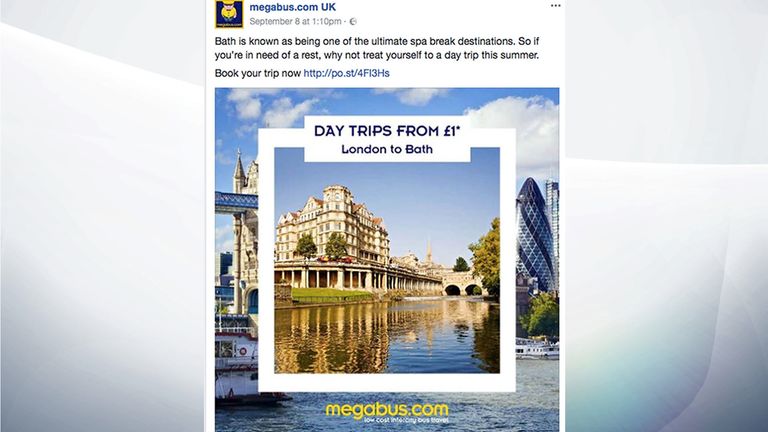768x432 pixels.
Task: Open the megabus.com UK profile picture
Action: [229, 14]
